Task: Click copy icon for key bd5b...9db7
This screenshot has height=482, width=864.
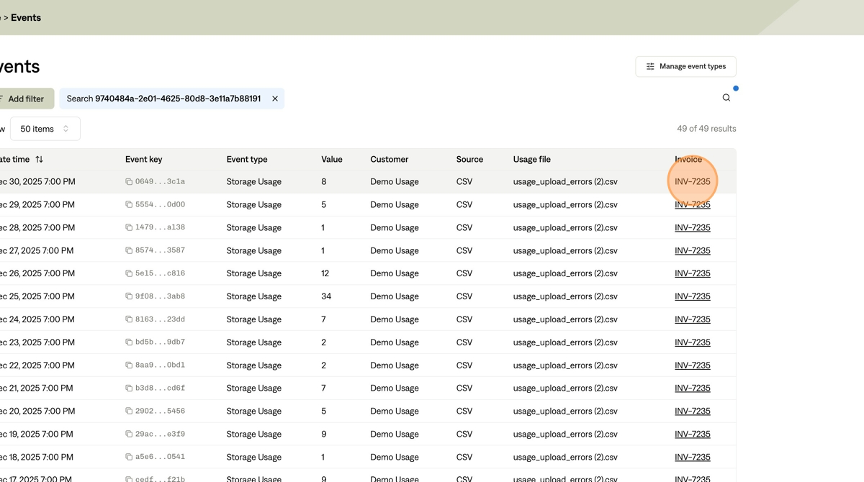Action: pyautogui.click(x=129, y=343)
